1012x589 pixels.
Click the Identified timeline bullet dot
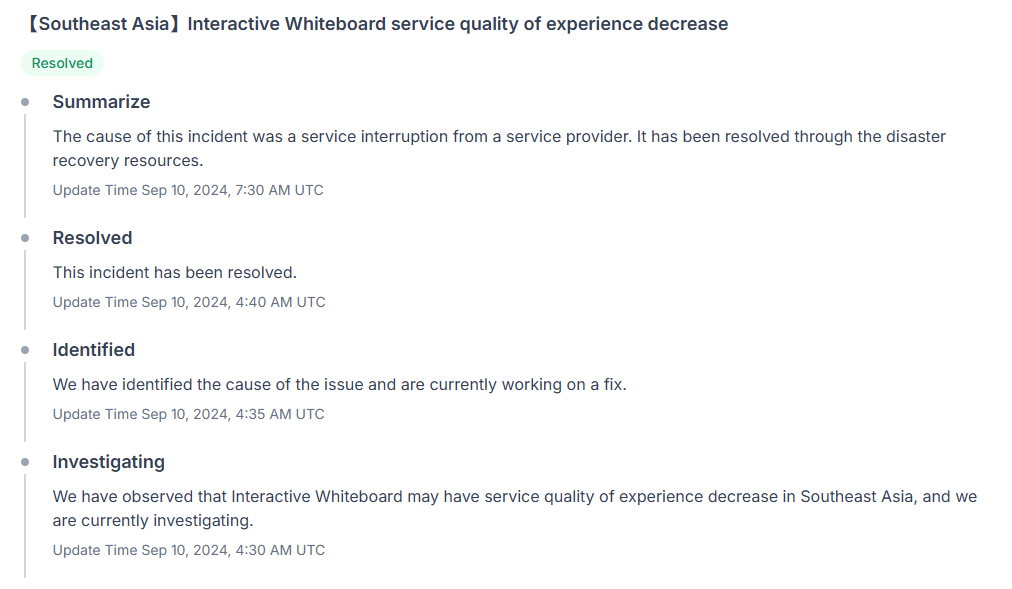pyautogui.click(x=25, y=350)
